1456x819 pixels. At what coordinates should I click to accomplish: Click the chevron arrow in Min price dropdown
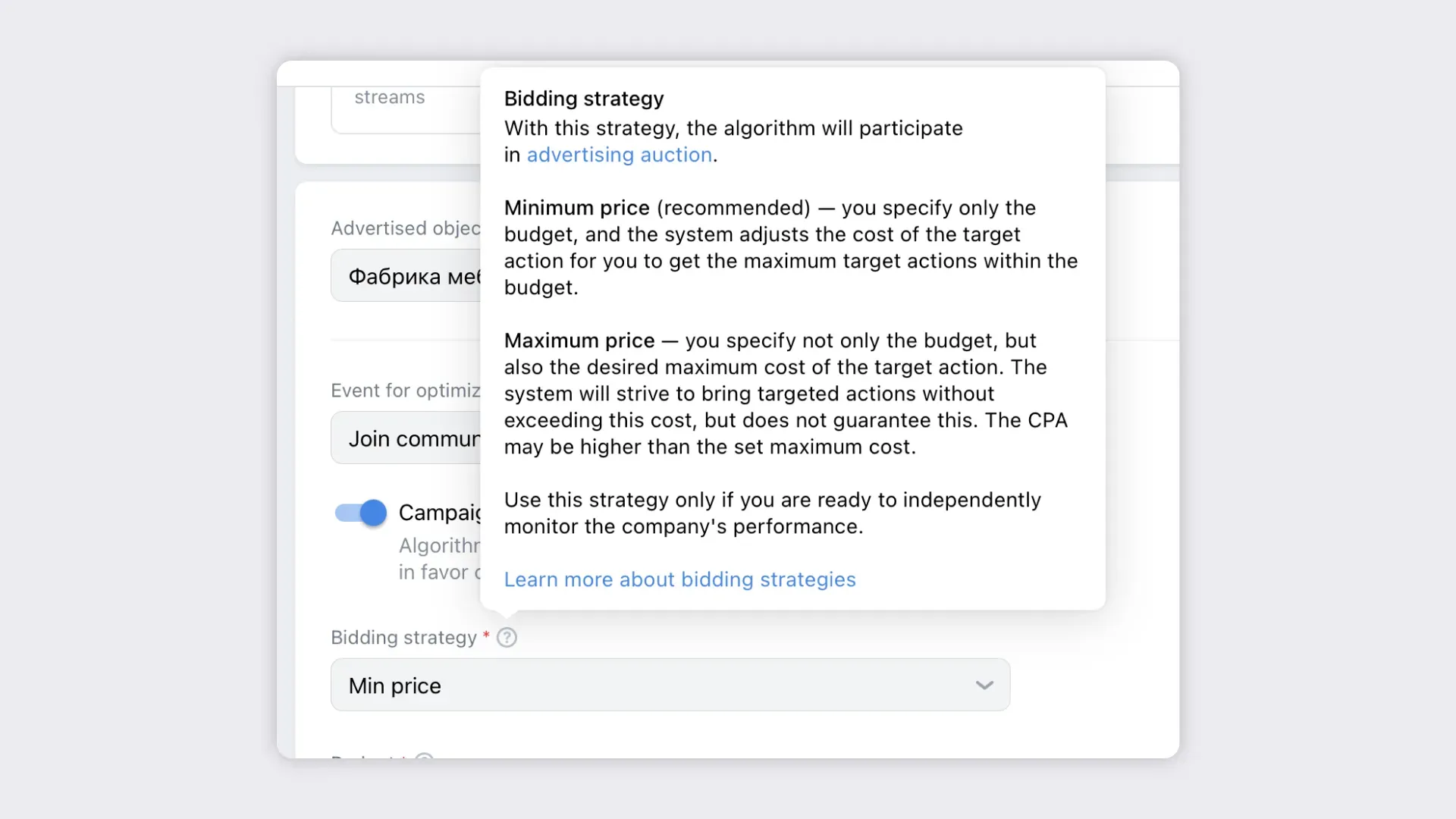pyautogui.click(x=984, y=686)
